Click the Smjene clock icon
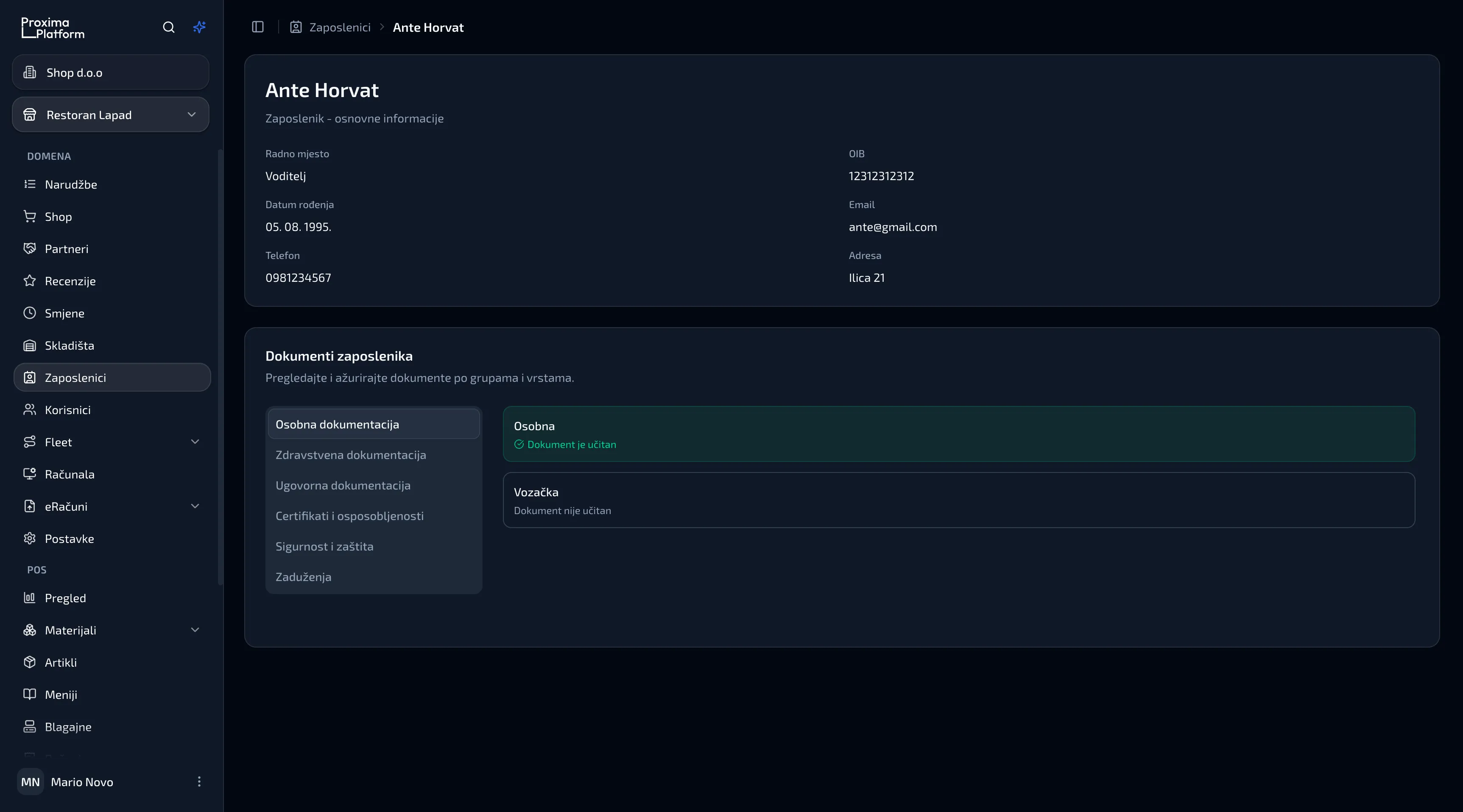The image size is (1463, 812). (x=30, y=313)
